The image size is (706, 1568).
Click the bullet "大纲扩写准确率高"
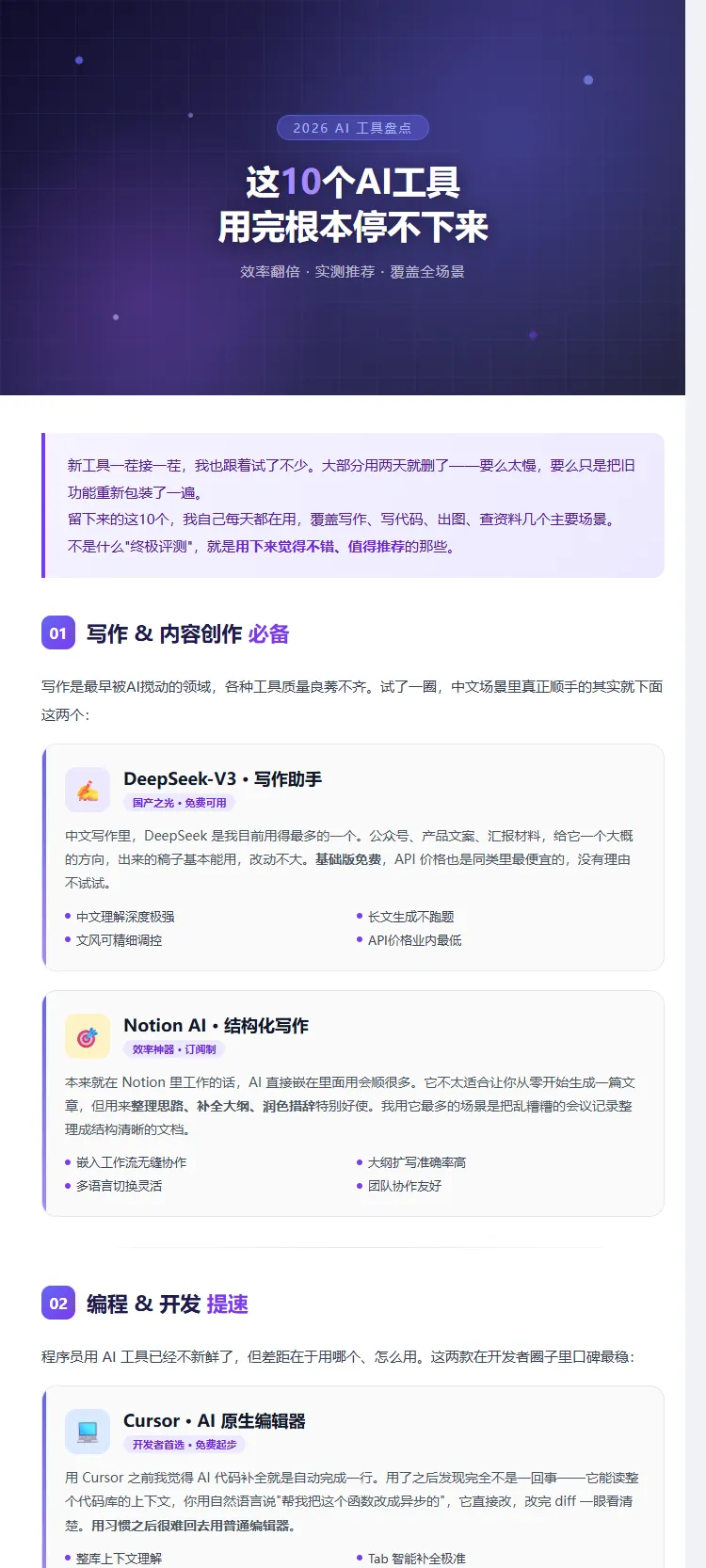click(x=417, y=1163)
